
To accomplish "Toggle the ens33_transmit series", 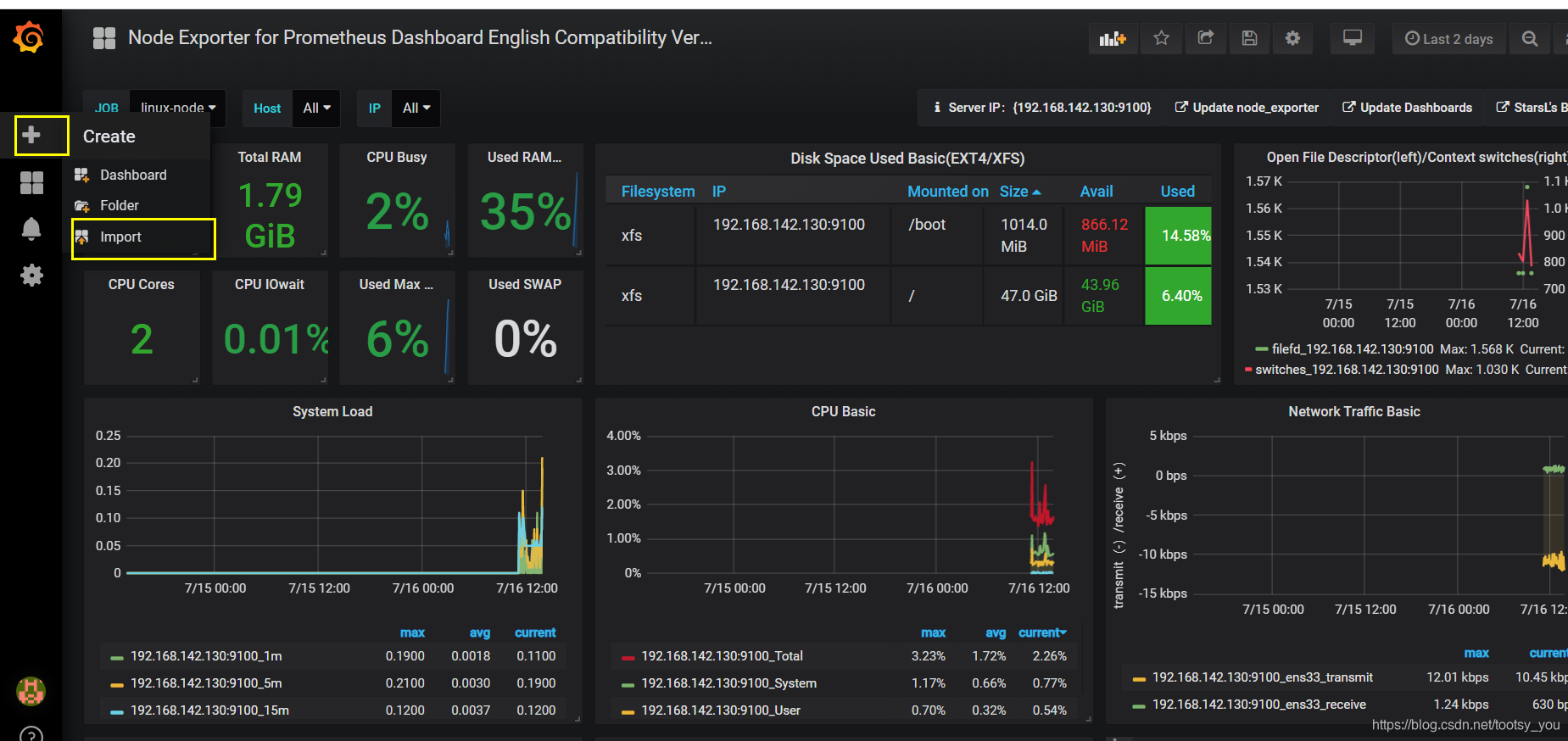I will 1262,677.
